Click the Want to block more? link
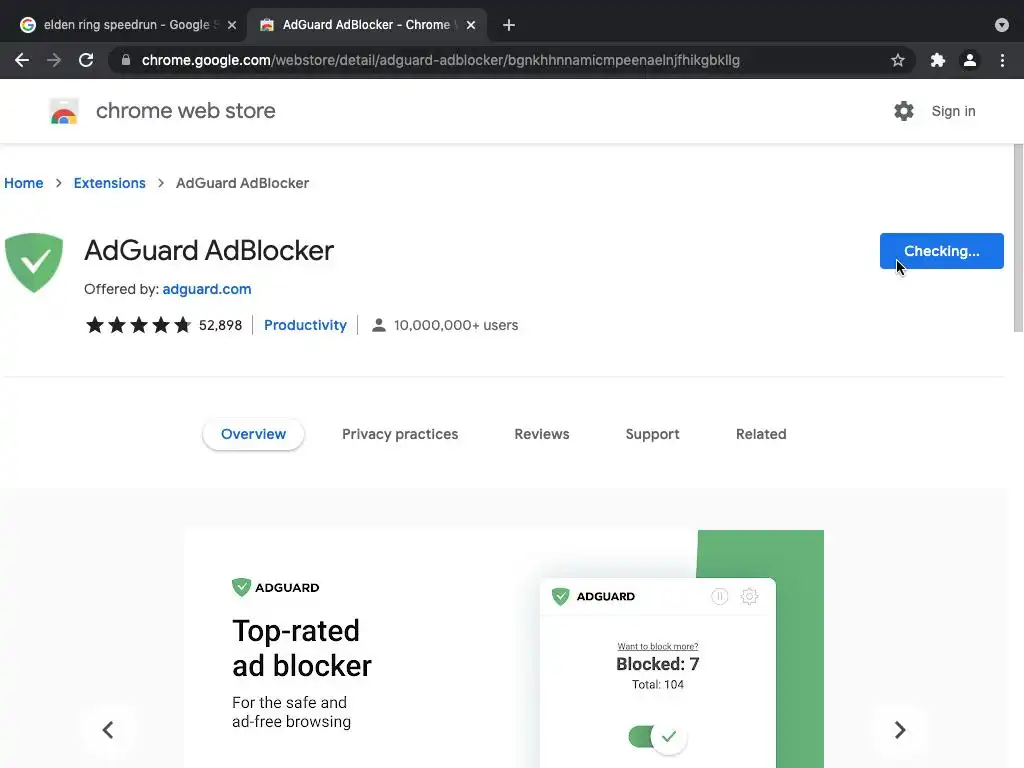Viewport: 1024px width, 768px height. (x=658, y=646)
